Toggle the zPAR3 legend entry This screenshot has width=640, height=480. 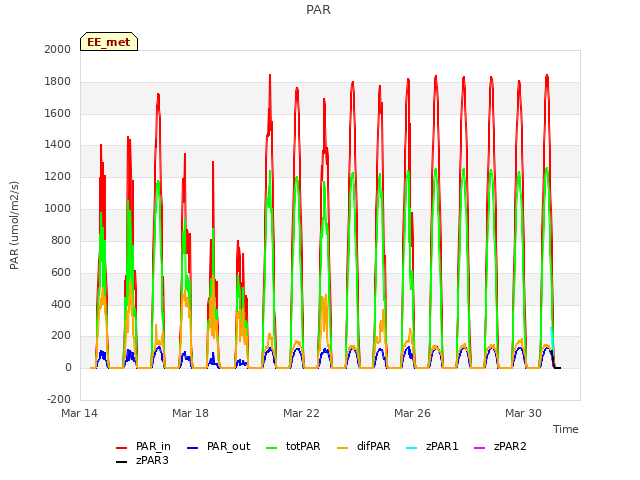coord(142,460)
